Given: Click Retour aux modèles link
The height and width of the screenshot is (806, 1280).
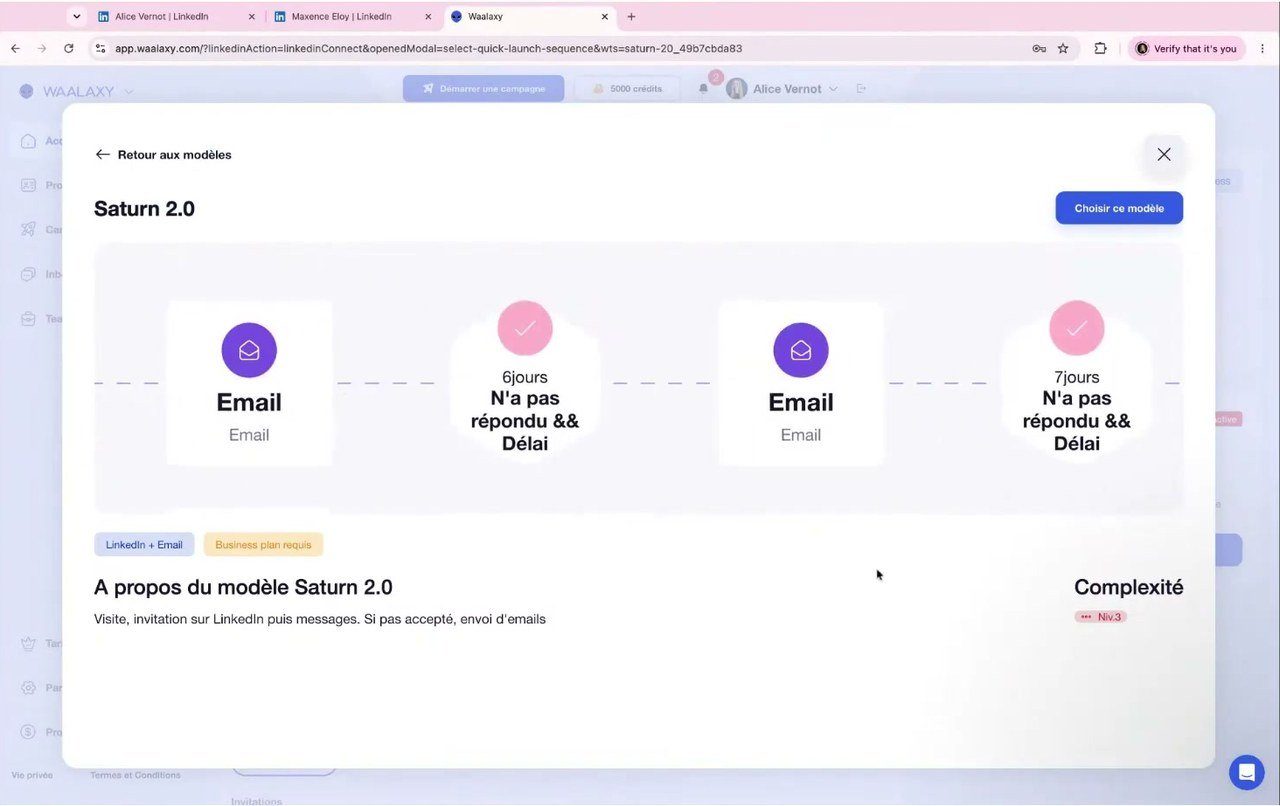Looking at the screenshot, I should [174, 155].
